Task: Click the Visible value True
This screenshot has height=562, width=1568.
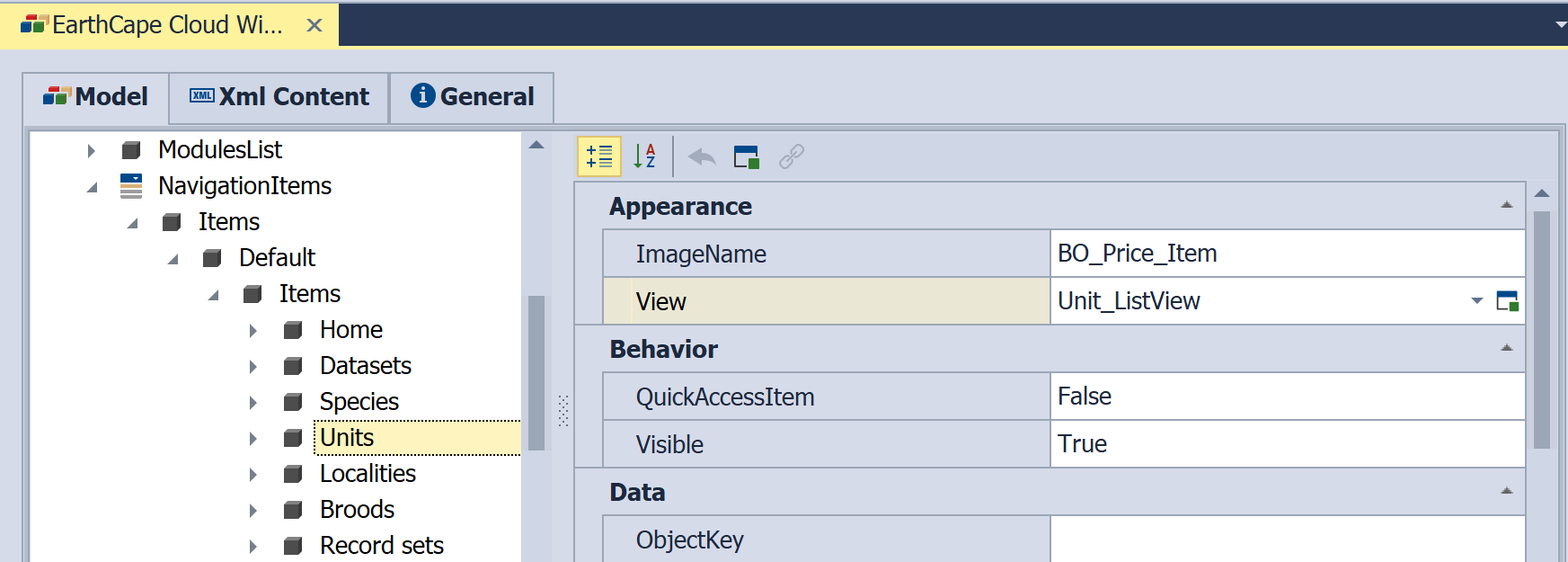Action: 1288,444
